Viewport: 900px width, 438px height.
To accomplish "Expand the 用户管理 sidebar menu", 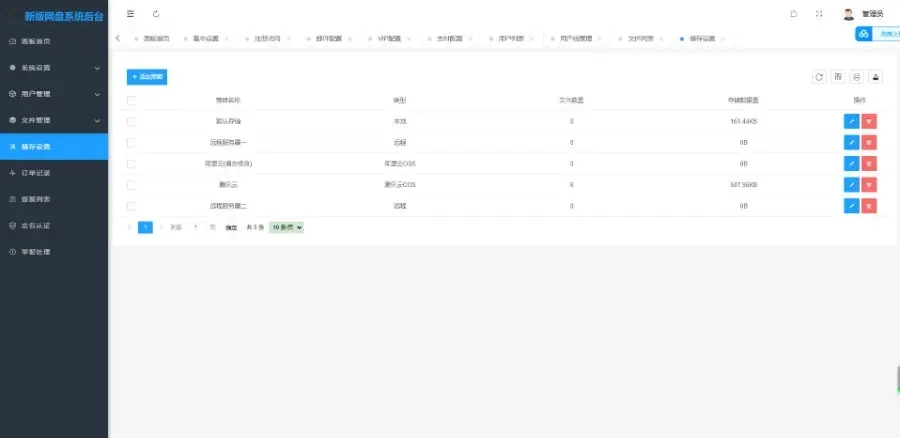I will click(54, 94).
